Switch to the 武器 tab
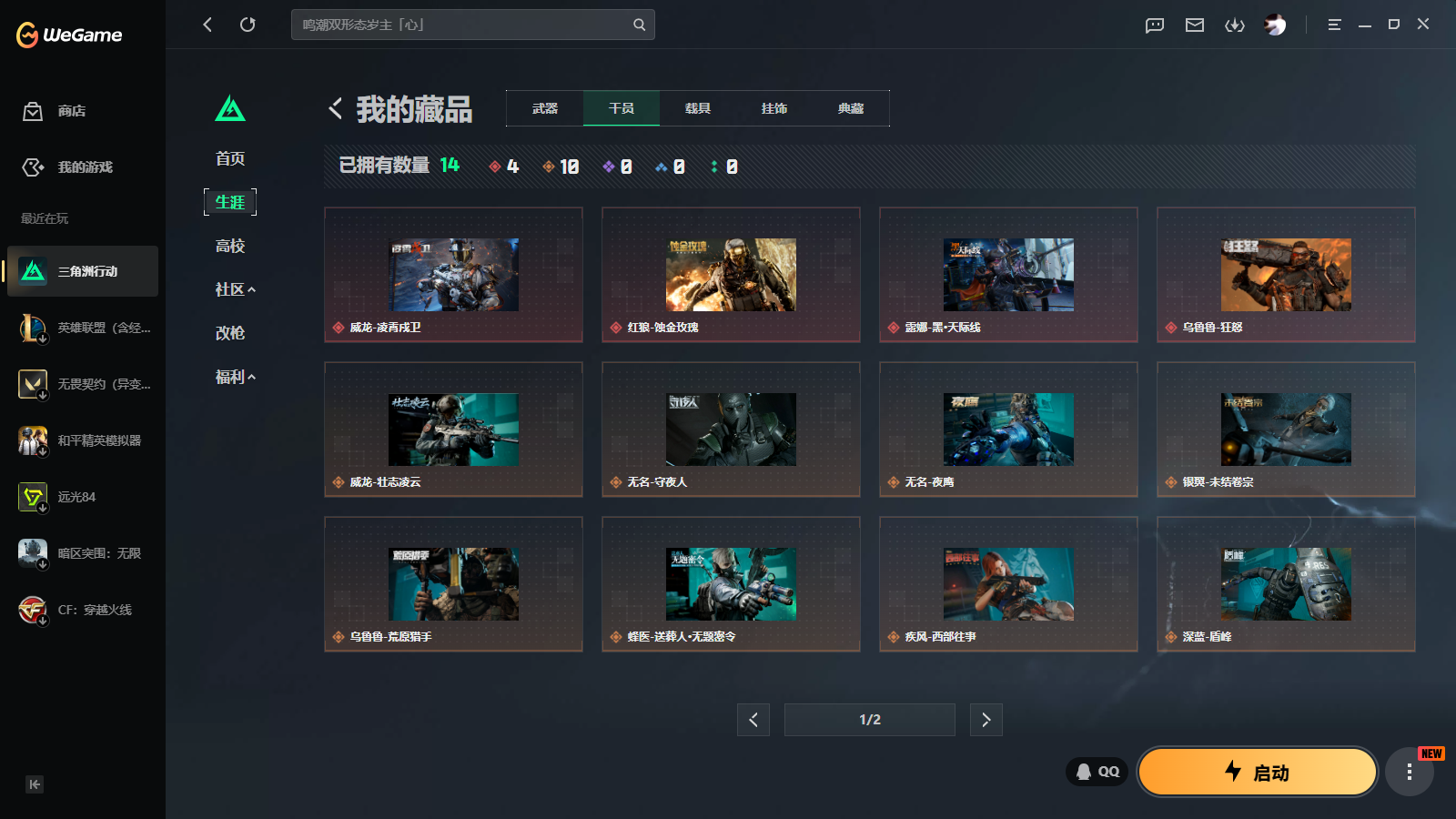 tap(545, 108)
